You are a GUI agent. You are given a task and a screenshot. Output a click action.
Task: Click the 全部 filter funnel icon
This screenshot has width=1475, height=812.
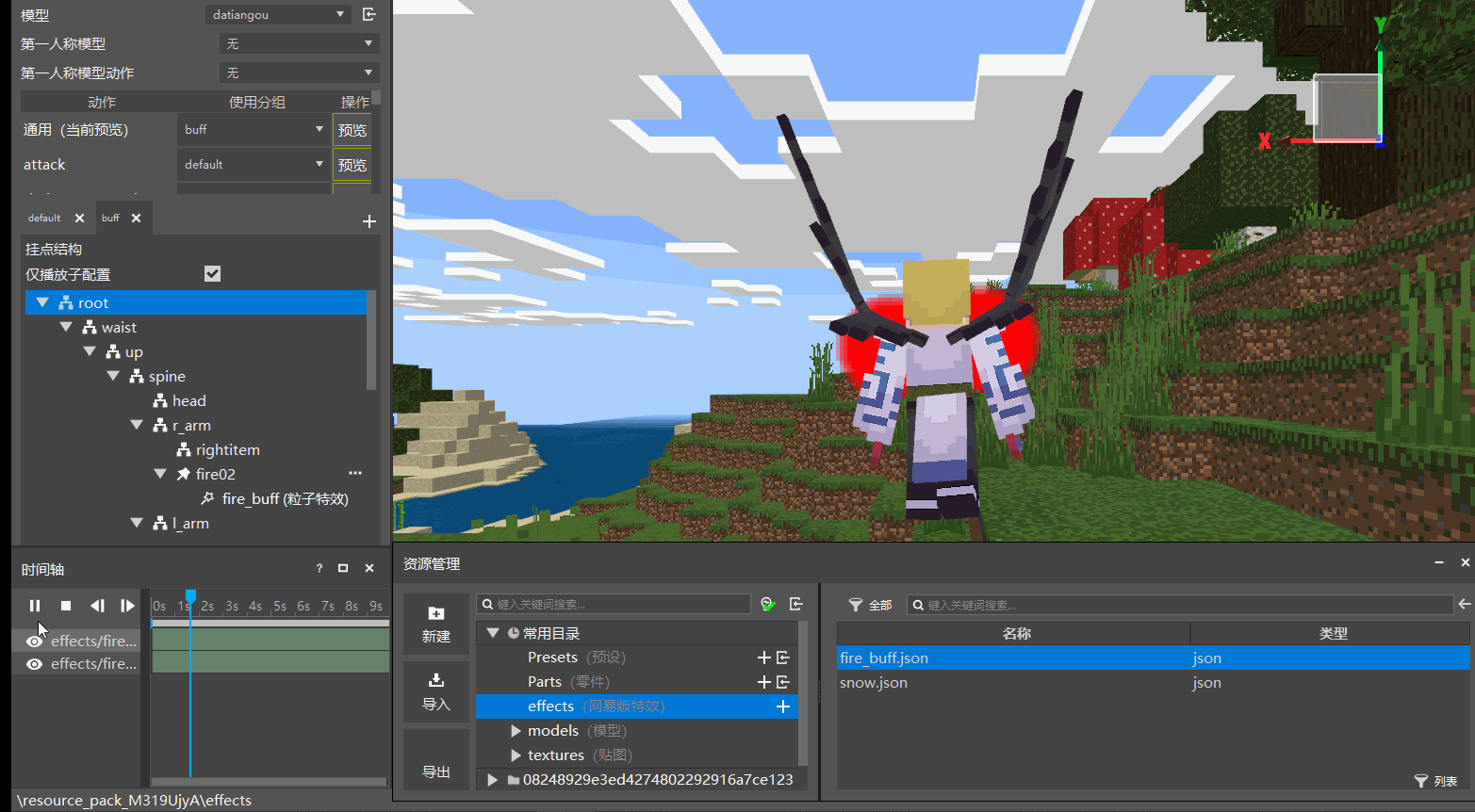coord(856,605)
